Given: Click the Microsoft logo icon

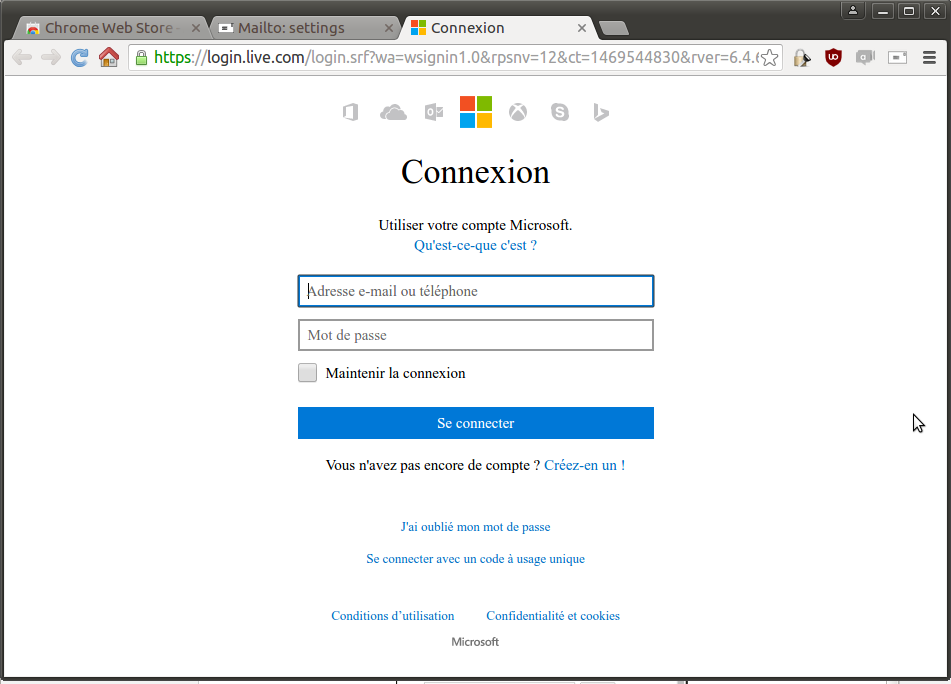Looking at the screenshot, I should pos(475,112).
